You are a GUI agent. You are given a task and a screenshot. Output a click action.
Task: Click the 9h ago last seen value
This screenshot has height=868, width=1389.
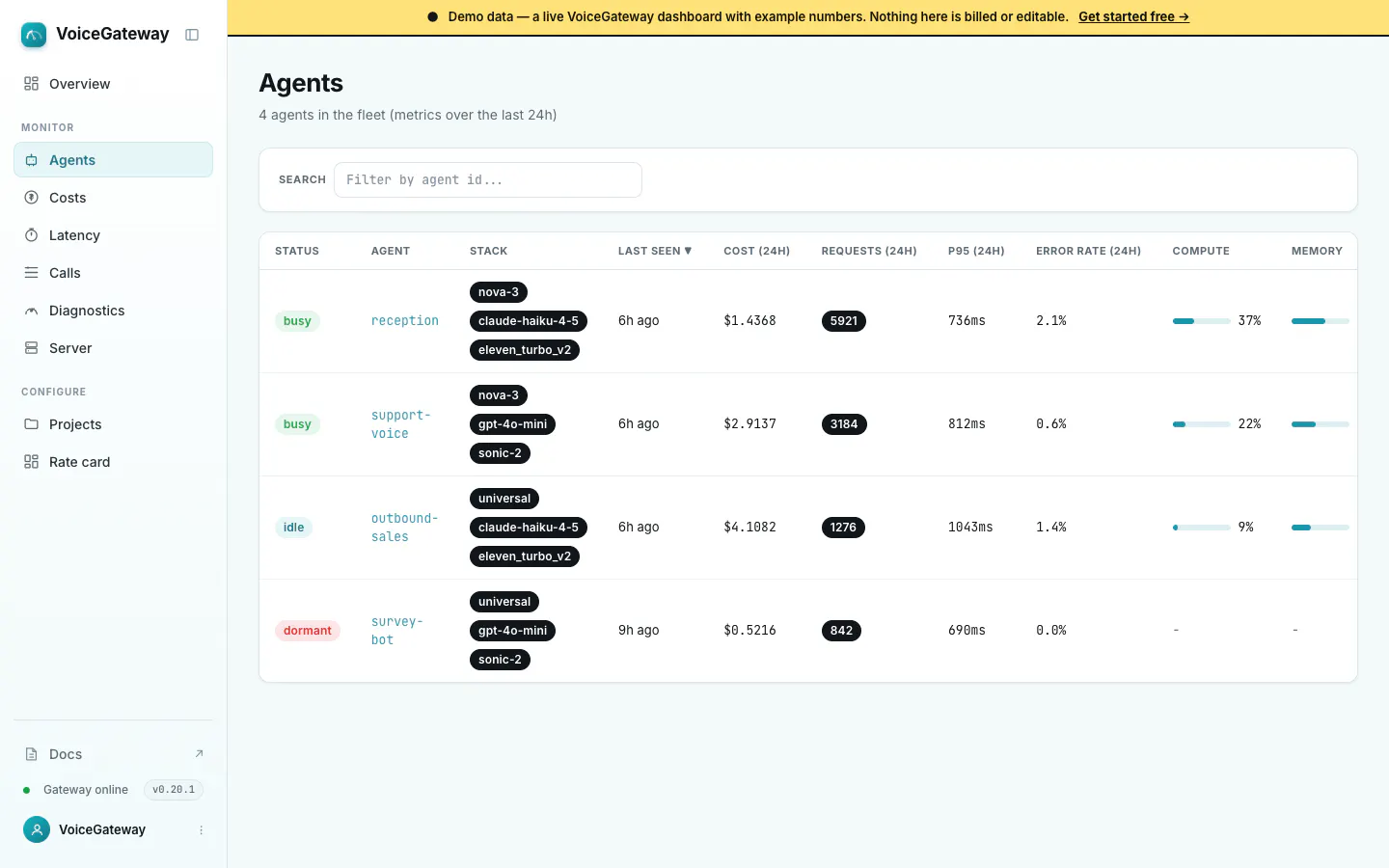639,631
